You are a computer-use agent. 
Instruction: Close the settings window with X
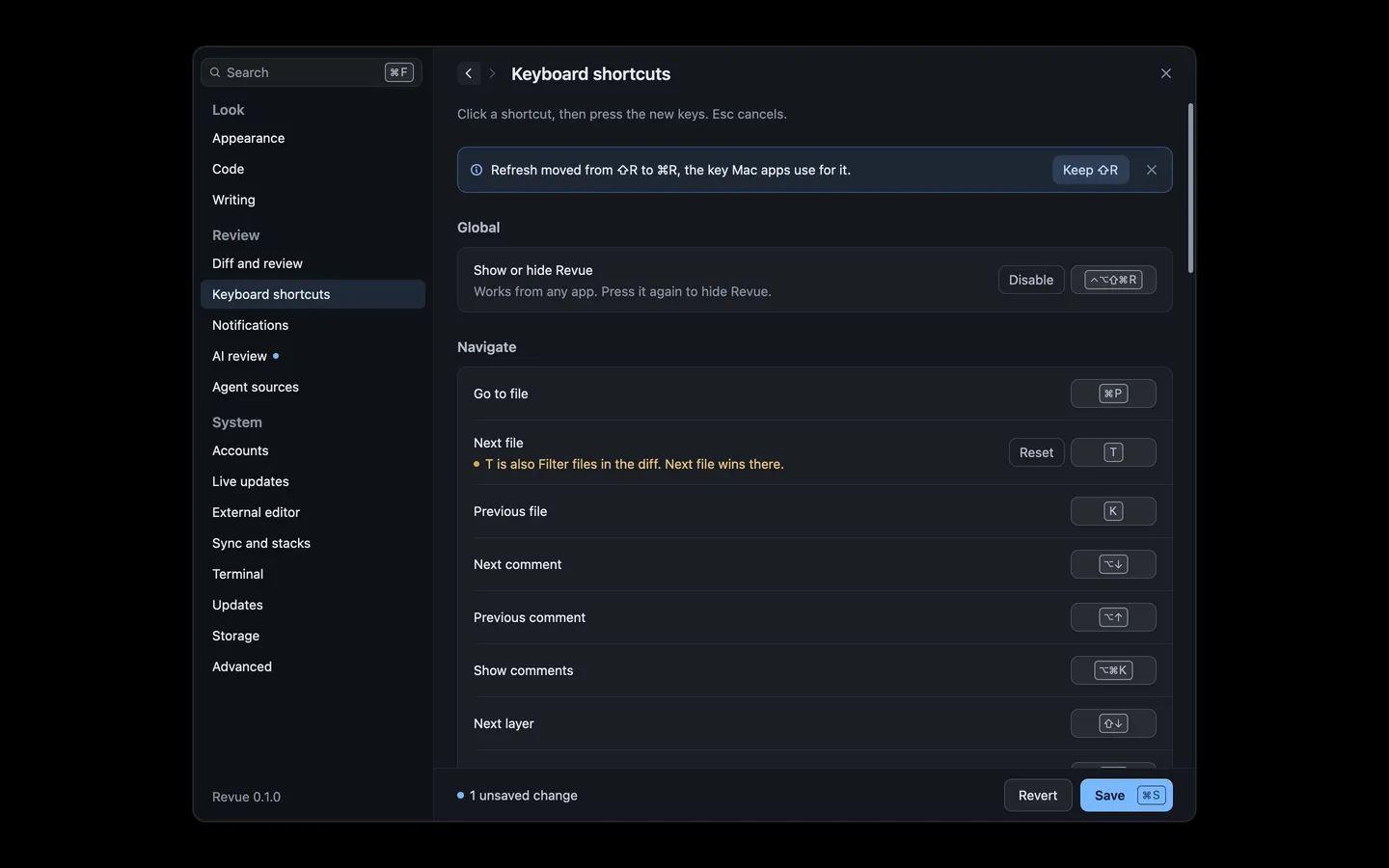(1165, 73)
